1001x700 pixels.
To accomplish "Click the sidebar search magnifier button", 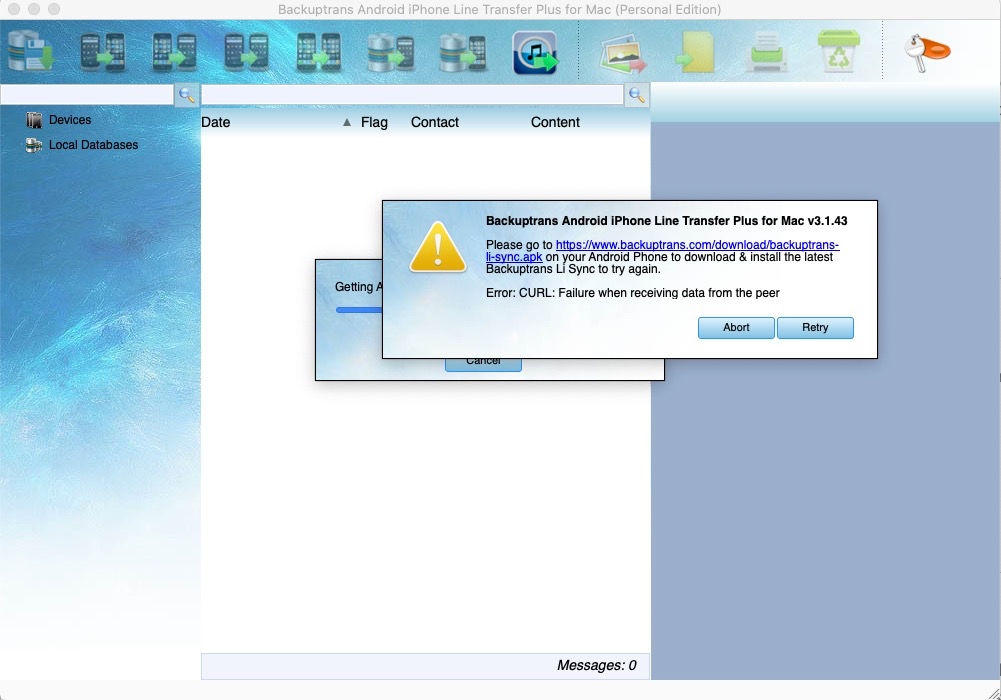I will tap(187, 95).
